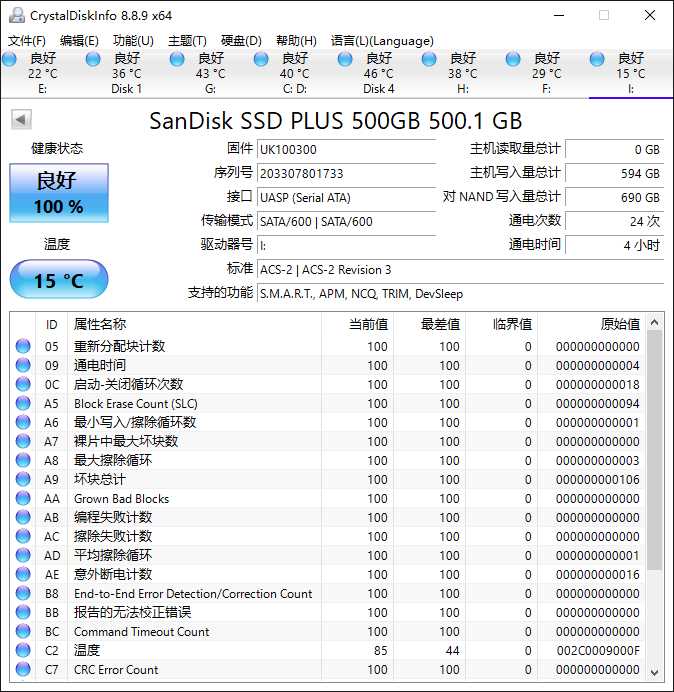Choose Disk 4 status indicator
Viewport: 674px width, 692px height.
click(345, 59)
